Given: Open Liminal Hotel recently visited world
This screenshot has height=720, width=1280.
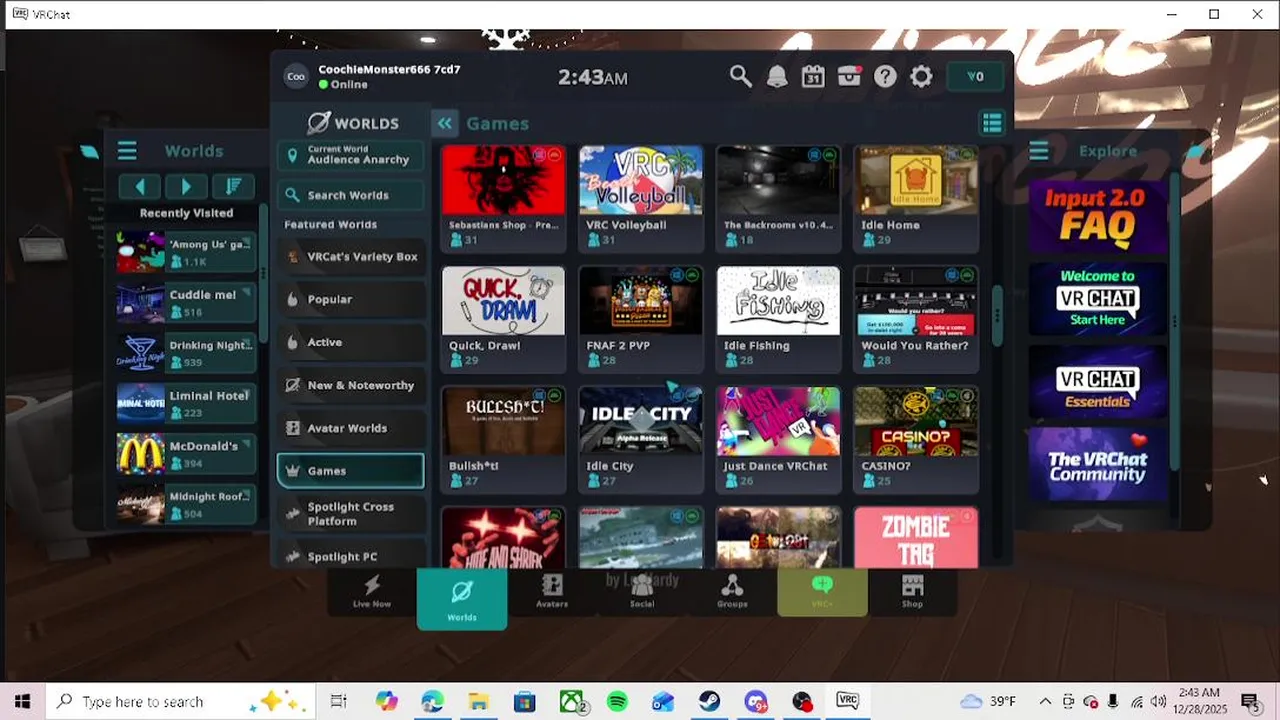Looking at the screenshot, I should 186,404.
